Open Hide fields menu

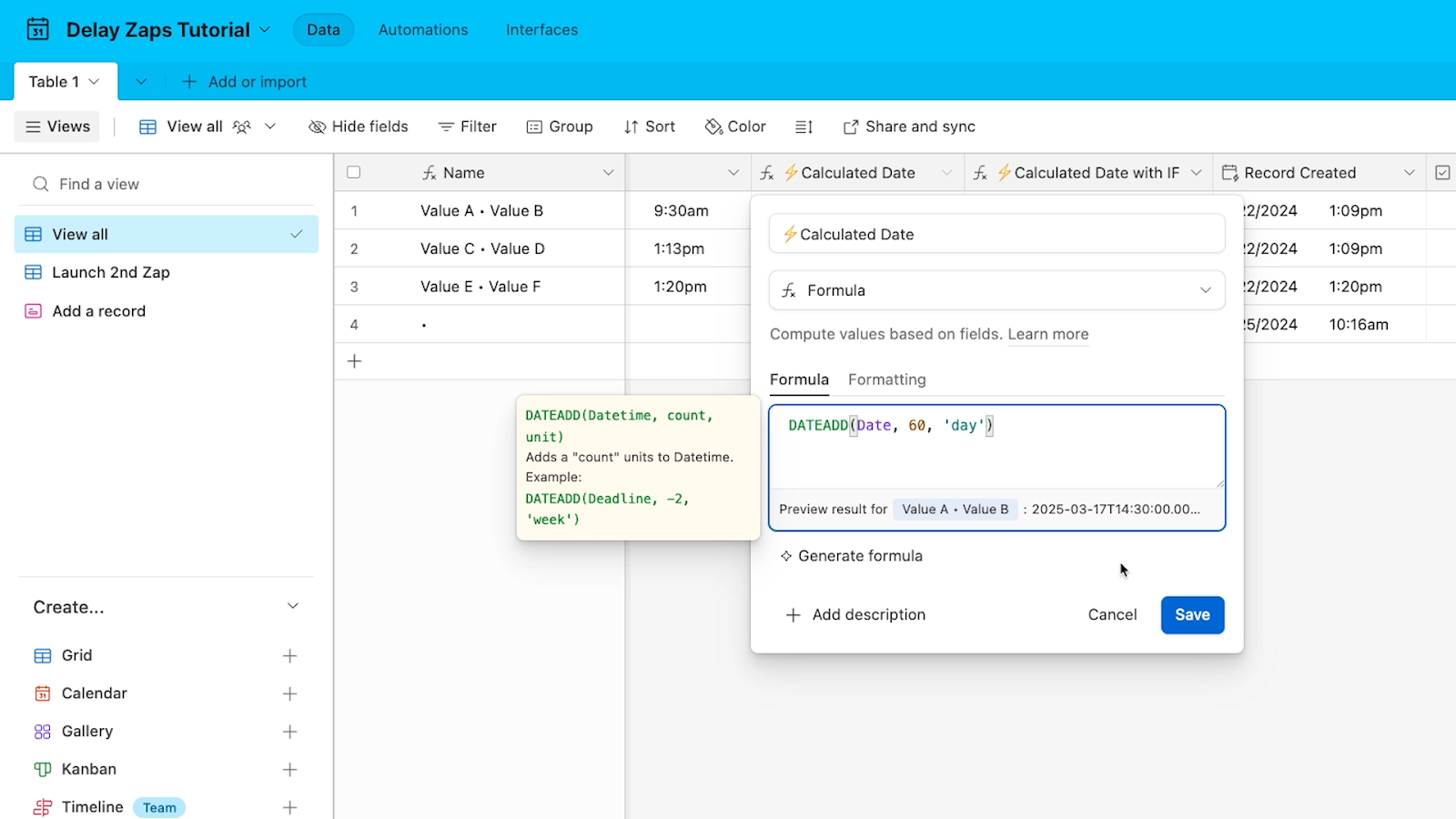[359, 126]
